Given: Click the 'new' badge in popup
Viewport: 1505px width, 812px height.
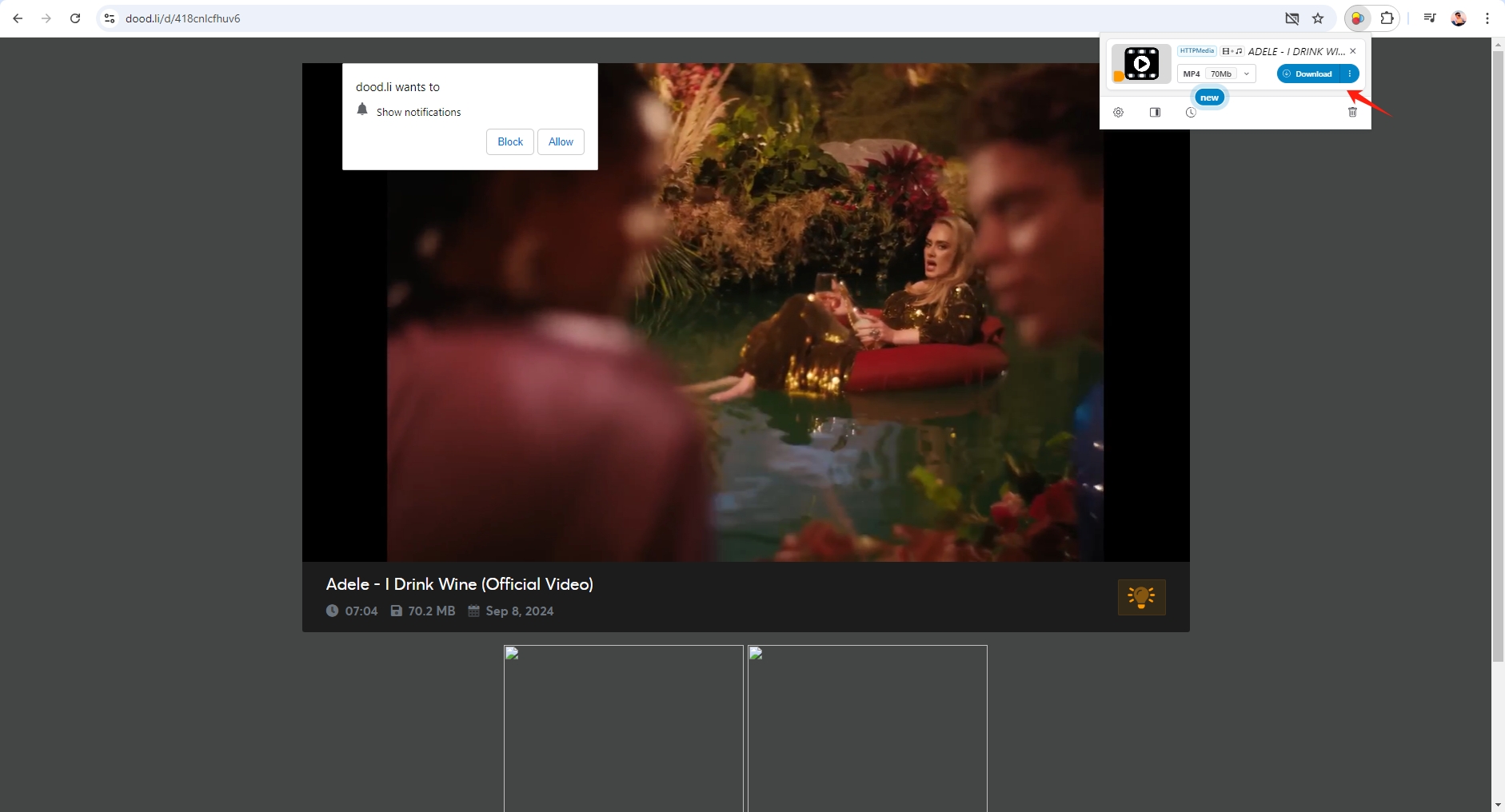Looking at the screenshot, I should (x=1209, y=98).
